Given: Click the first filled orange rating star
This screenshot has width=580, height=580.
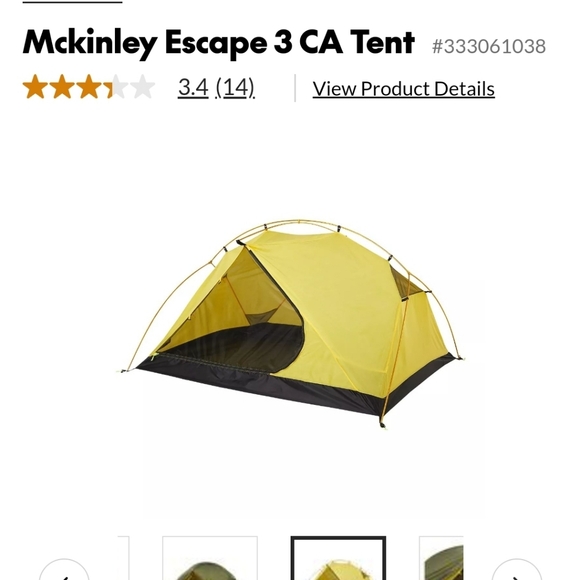Looking at the screenshot, I should click(x=36, y=87).
